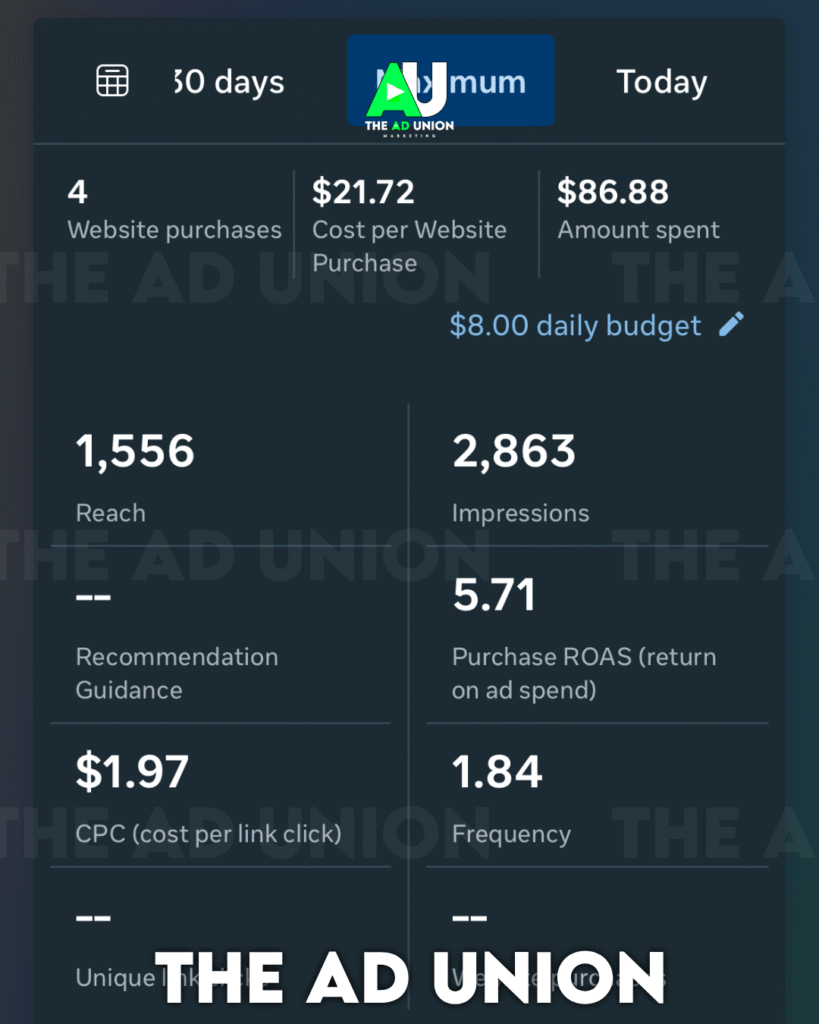This screenshot has width=819, height=1024.
Task: Click the calendar grid icon
Action: click(112, 81)
